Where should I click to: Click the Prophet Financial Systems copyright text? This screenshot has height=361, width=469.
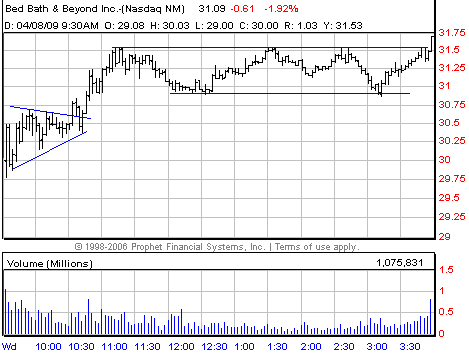pos(170,247)
